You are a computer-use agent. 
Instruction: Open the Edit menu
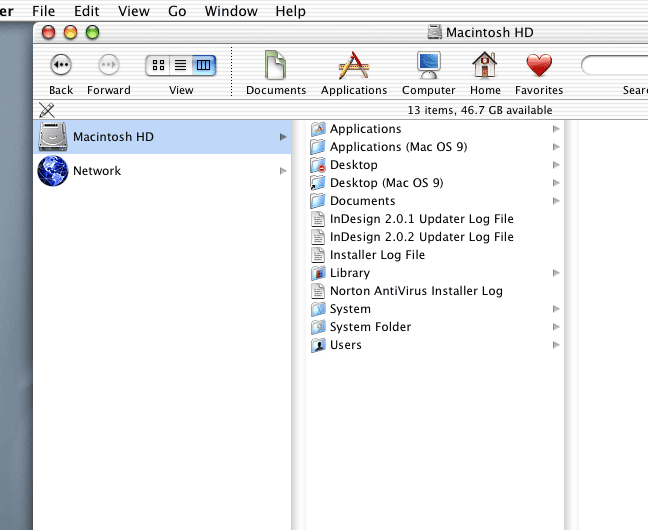(x=86, y=11)
